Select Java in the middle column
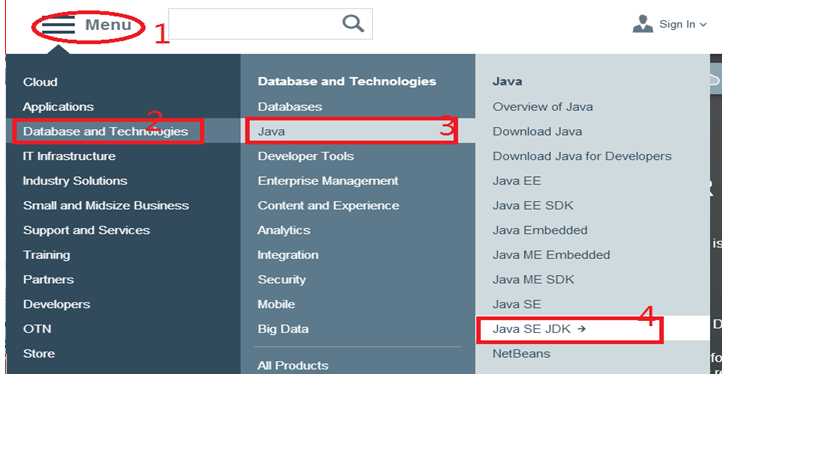The height and width of the screenshot is (460, 819). pyautogui.click(x=272, y=131)
